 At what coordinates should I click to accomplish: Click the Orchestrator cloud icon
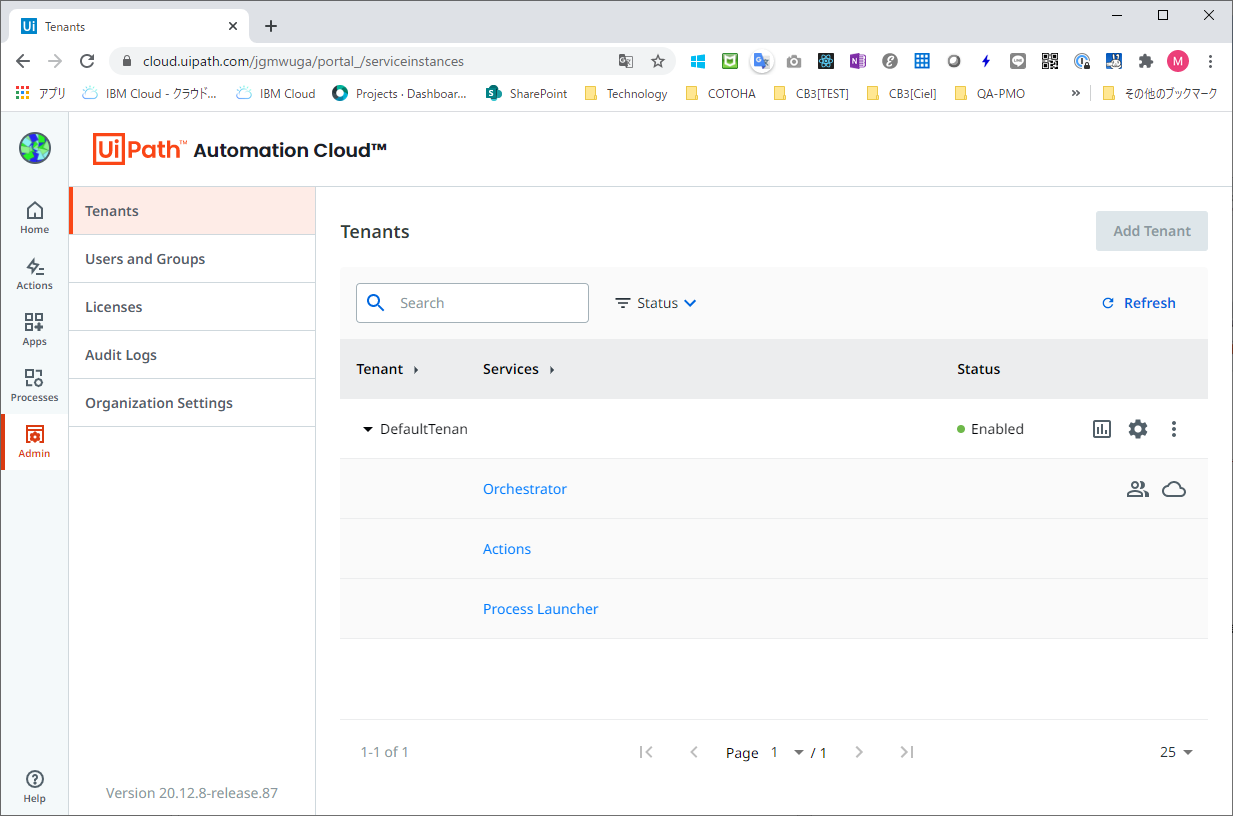[1174, 489]
